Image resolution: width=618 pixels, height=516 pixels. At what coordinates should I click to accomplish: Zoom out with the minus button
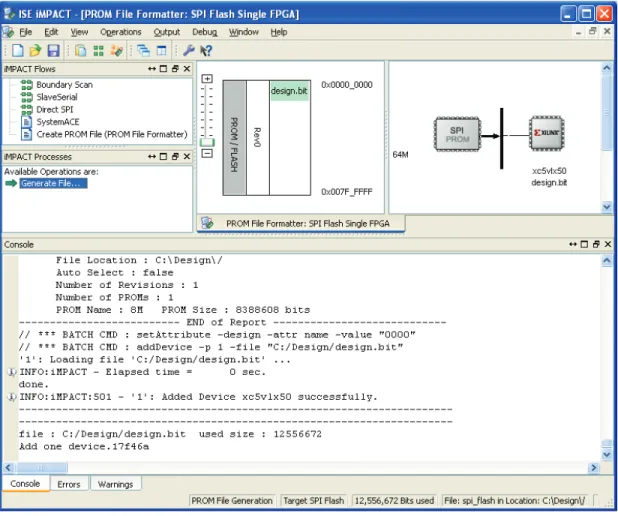(x=207, y=153)
